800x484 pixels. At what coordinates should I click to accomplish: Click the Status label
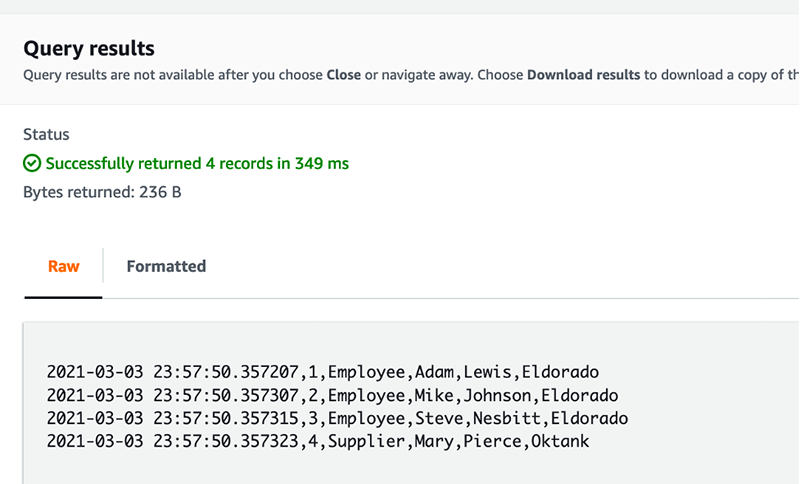tap(46, 135)
